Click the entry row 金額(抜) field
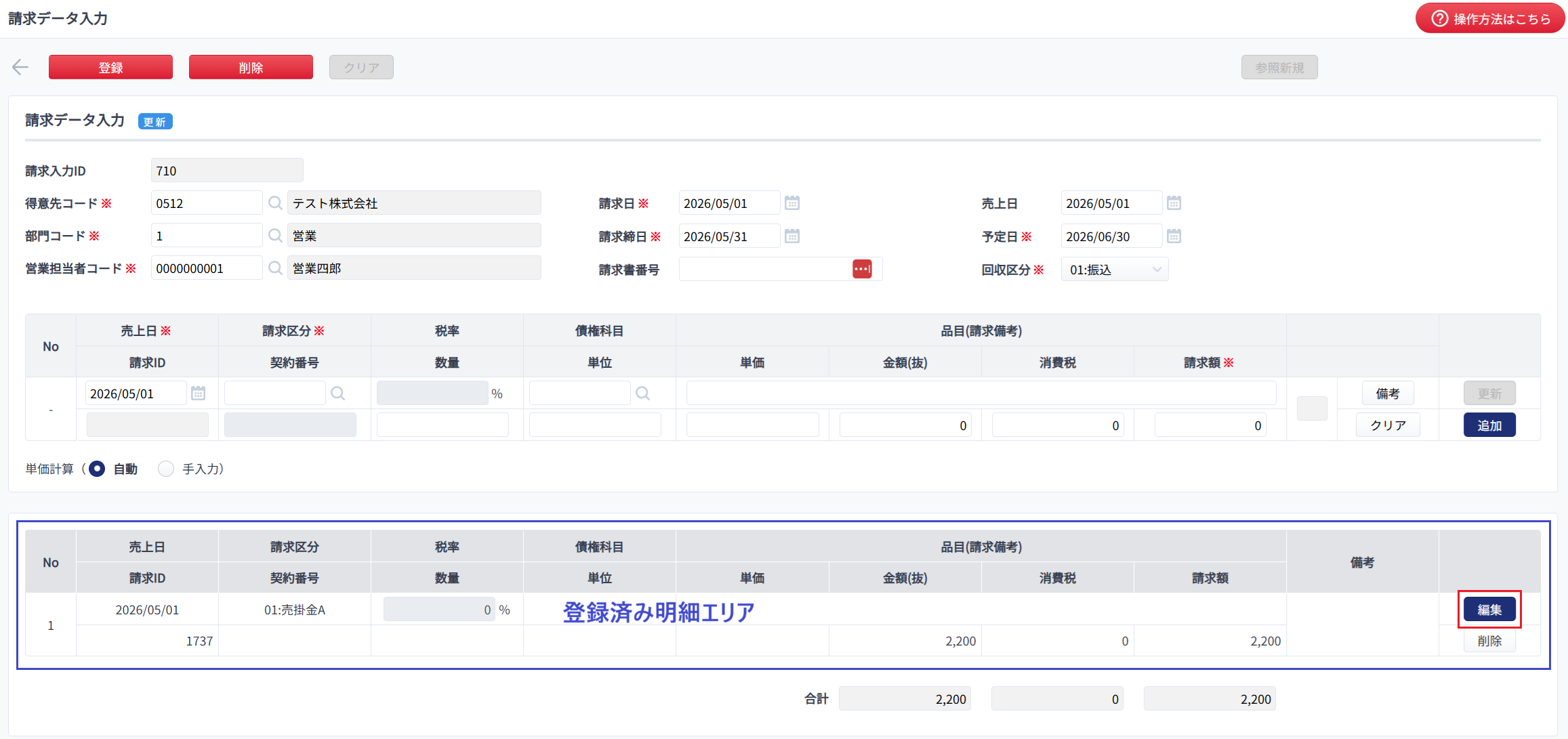1568x739 pixels. (x=905, y=425)
